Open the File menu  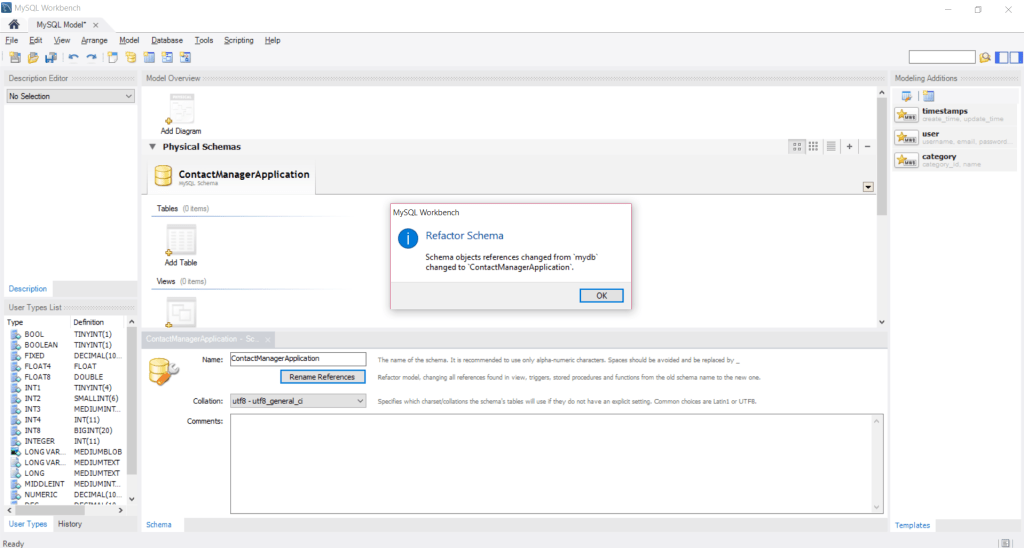12,40
